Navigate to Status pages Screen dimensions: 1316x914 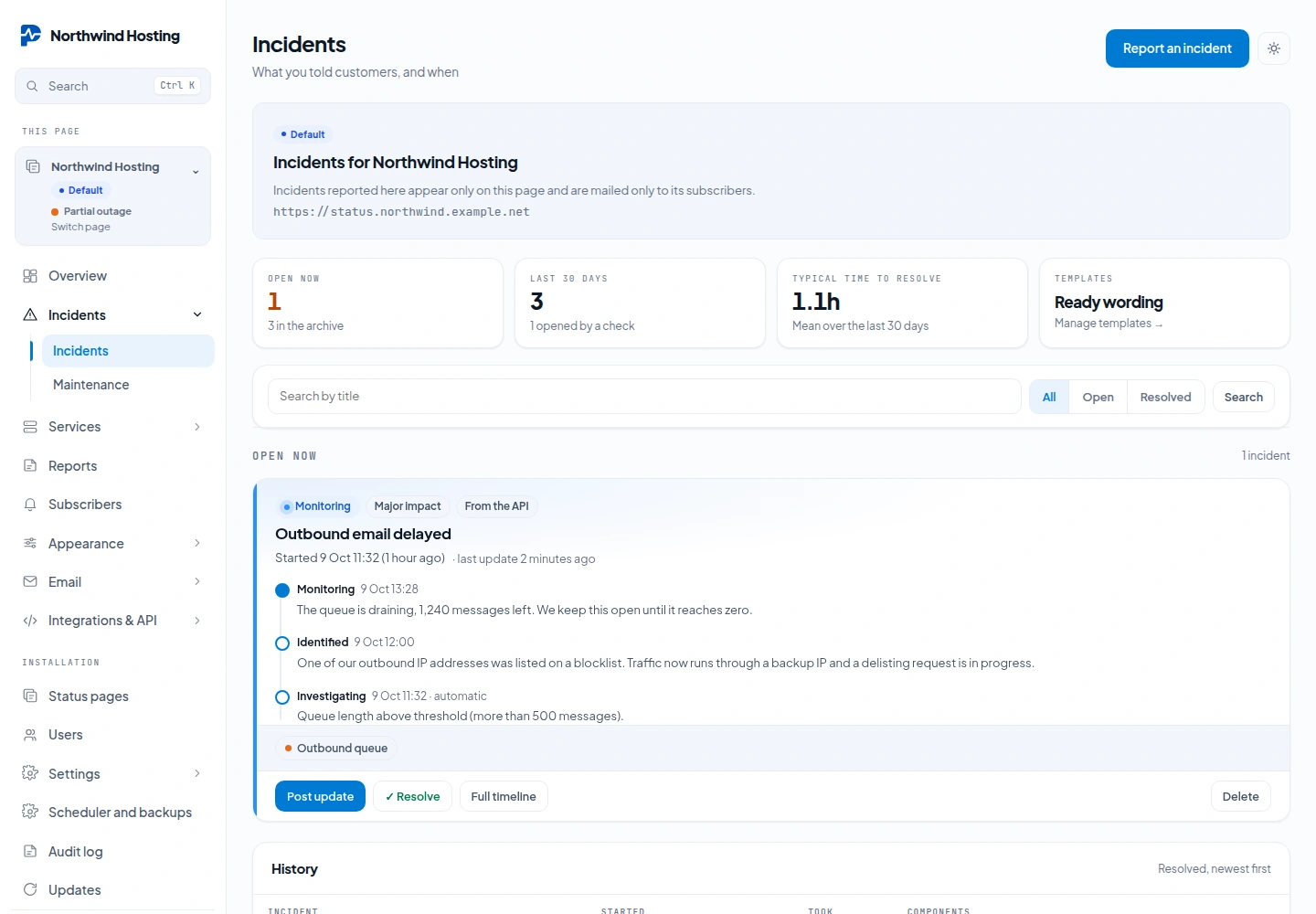point(113,696)
